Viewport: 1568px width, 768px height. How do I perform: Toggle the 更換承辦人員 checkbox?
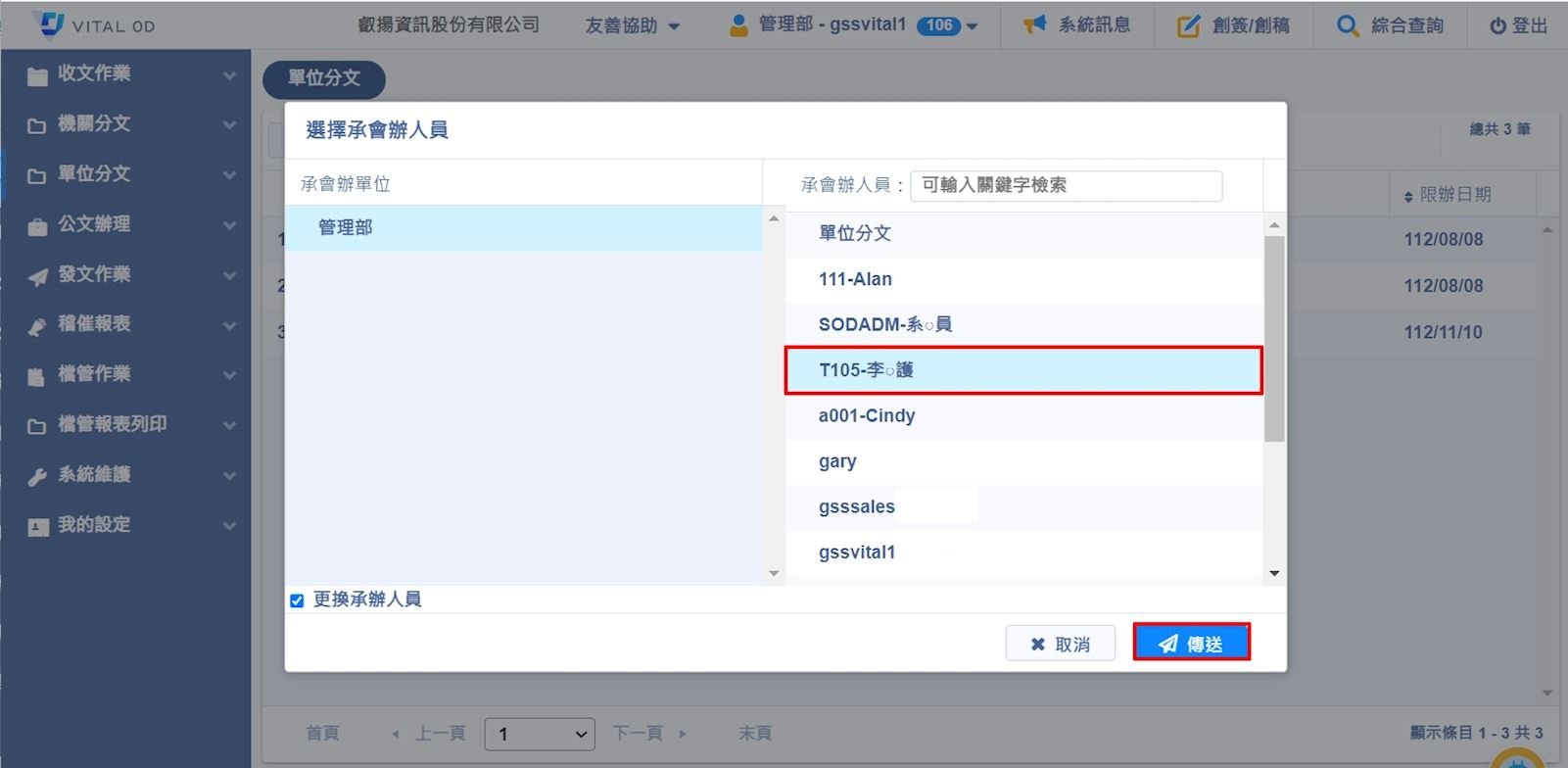297,600
